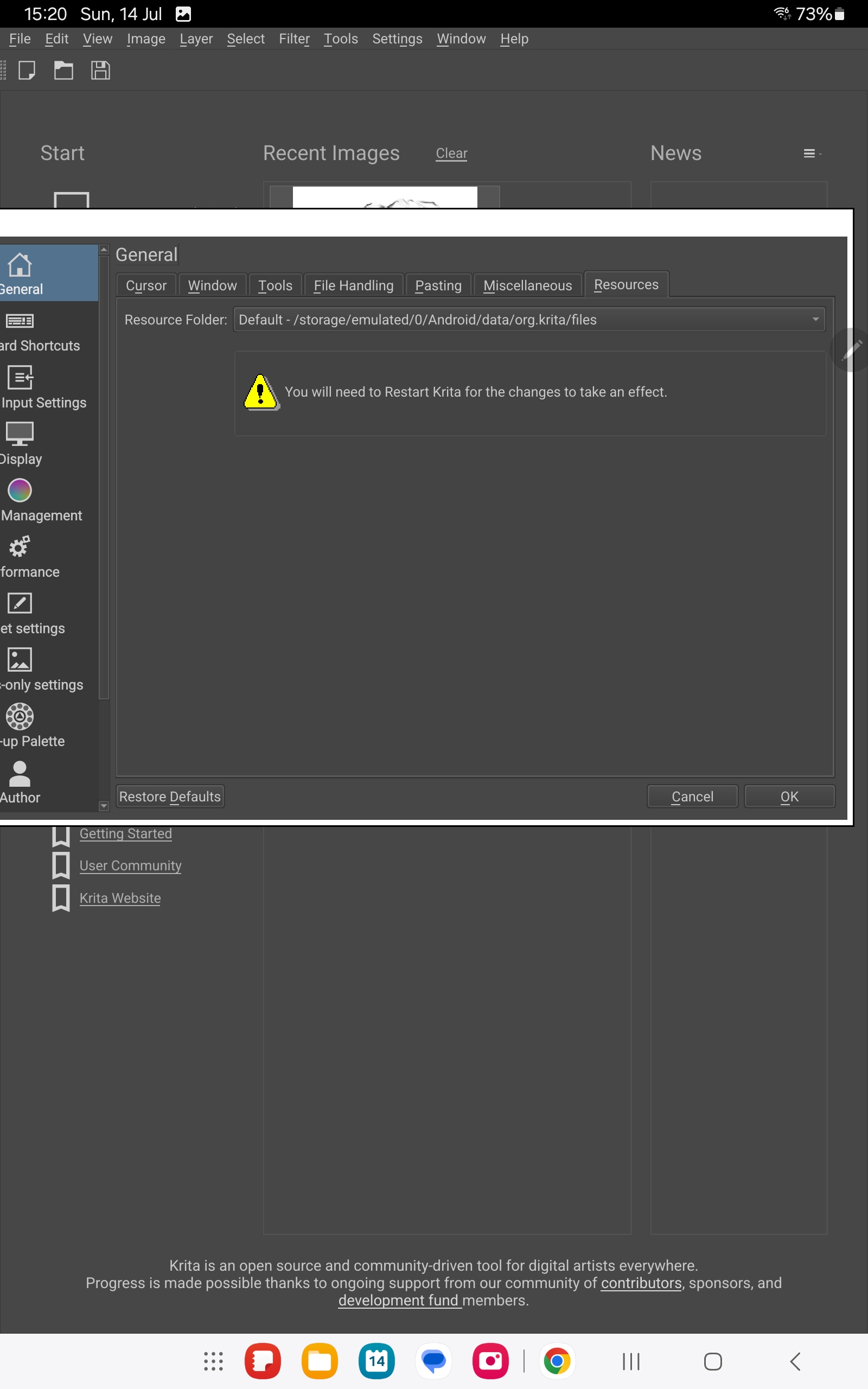Tap the Android home button

(713, 1361)
